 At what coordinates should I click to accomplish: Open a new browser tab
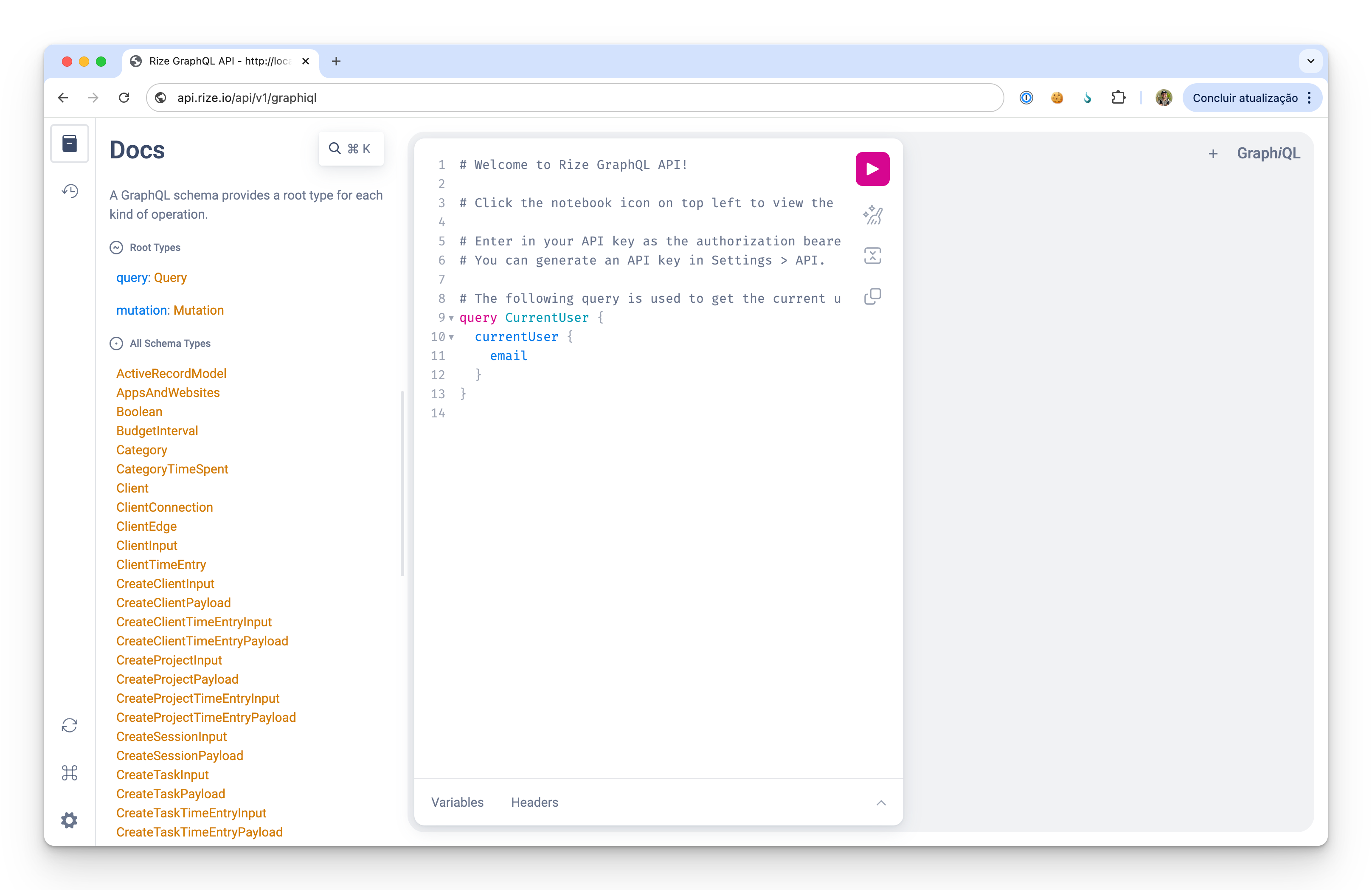point(336,61)
